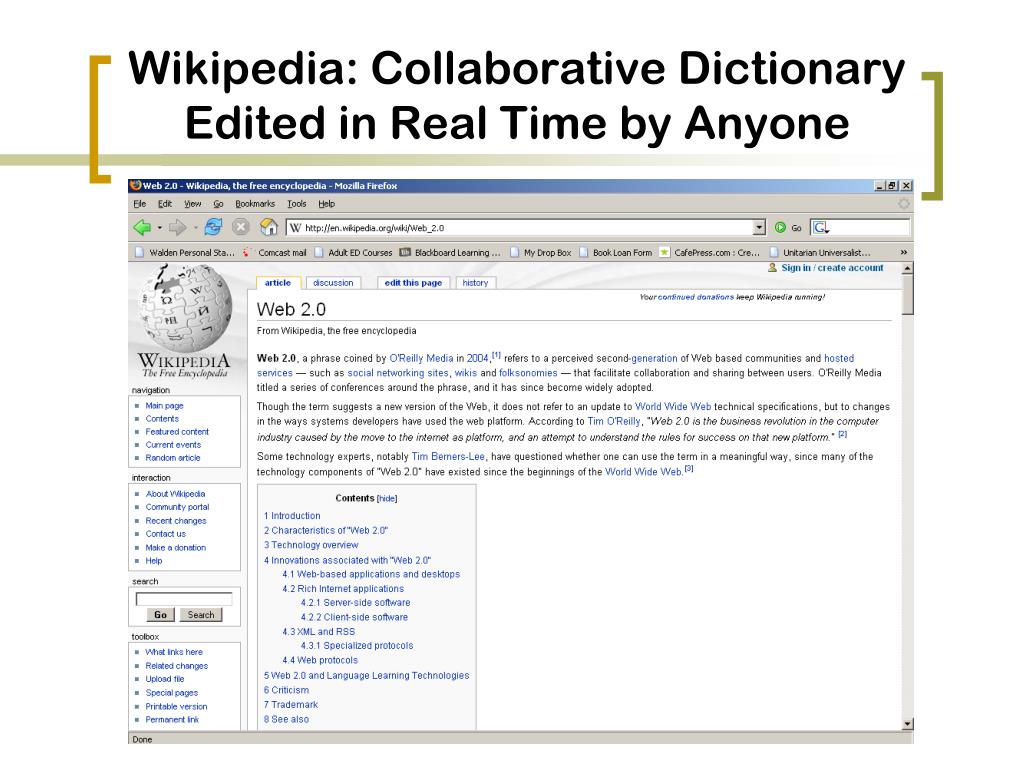
Task: Open the Unitarian Universalist bookmark
Action: coord(820,252)
